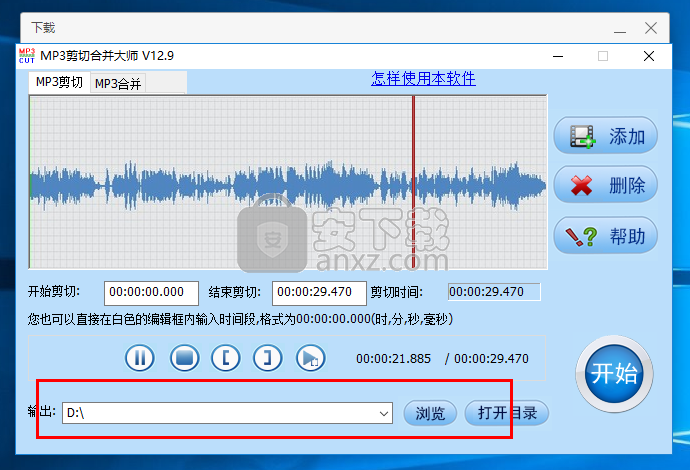This screenshot has height=470, width=690.
Task: Click total duration text 00:00:29.470 in player
Action: [x=492, y=359]
